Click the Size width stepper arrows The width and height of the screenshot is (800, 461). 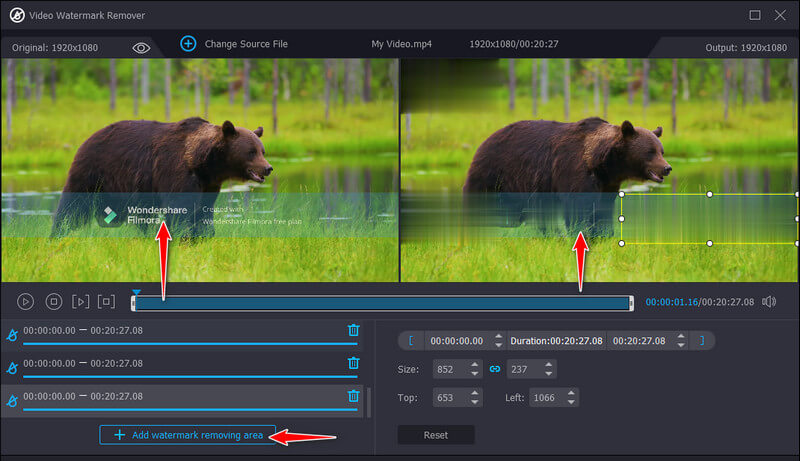[475, 369]
